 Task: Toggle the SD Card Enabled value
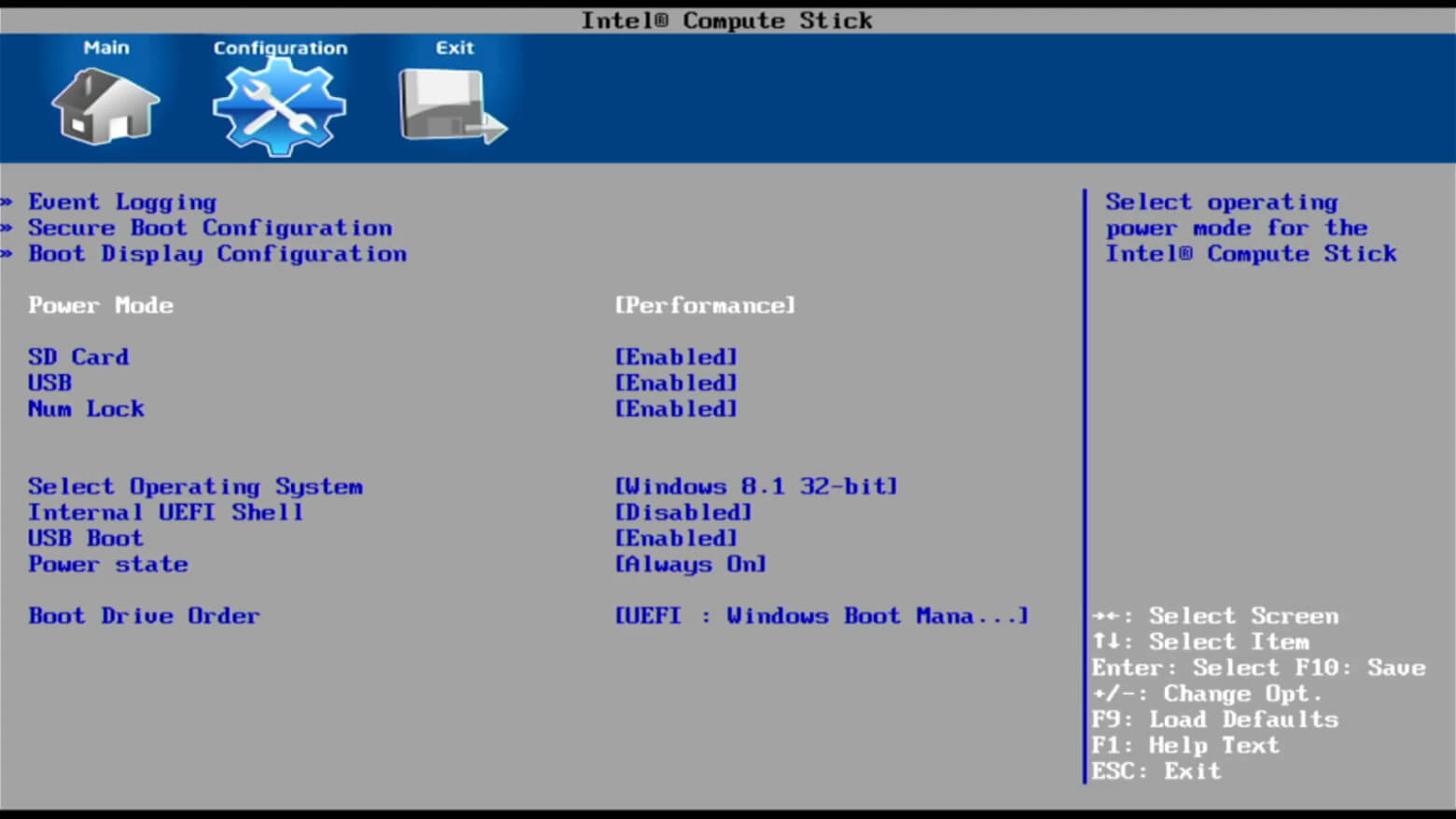[676, 357]
